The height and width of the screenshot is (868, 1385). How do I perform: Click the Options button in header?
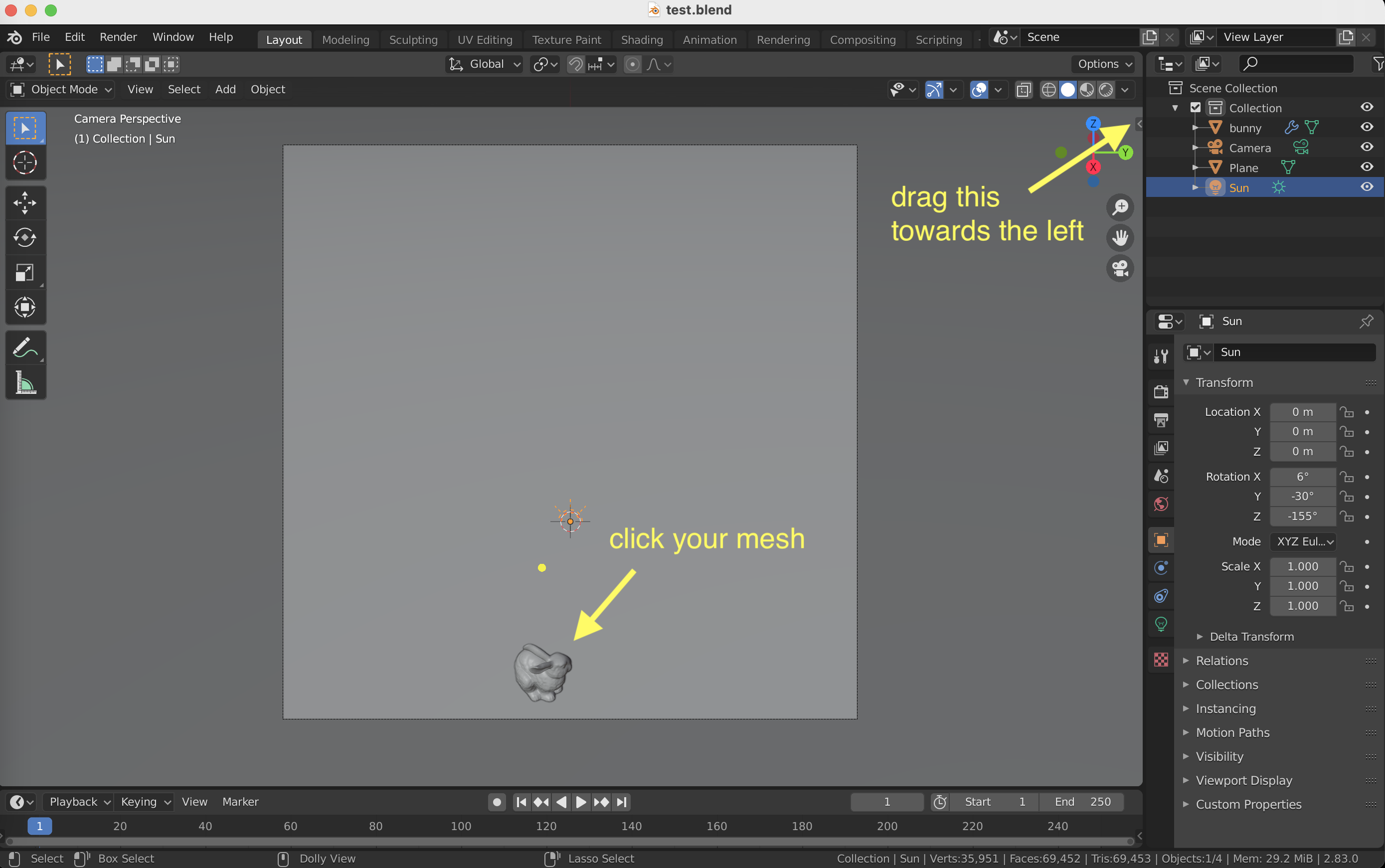click(1103, 64)
